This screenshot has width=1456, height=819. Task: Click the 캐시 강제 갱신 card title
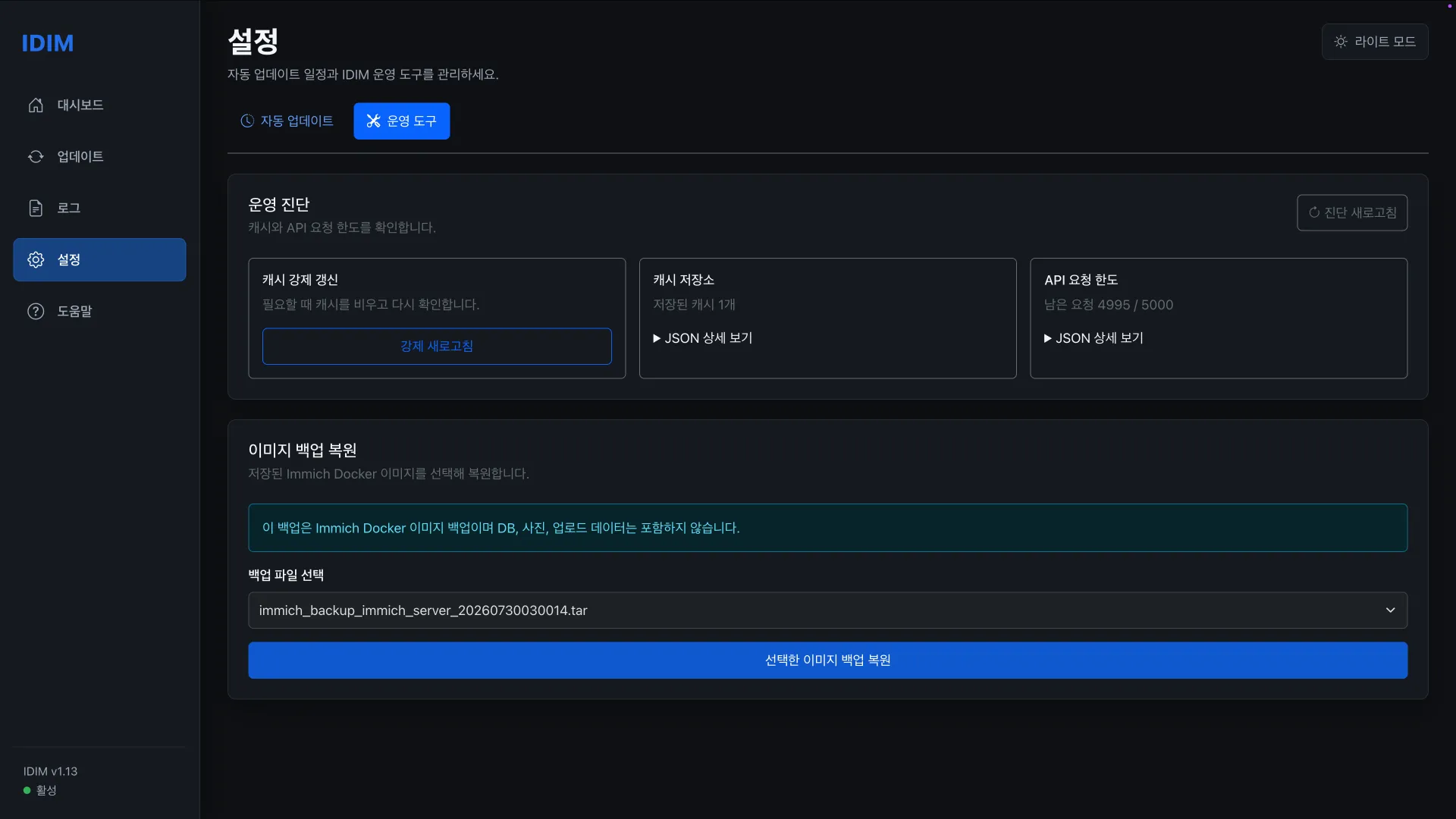point(300,280)
